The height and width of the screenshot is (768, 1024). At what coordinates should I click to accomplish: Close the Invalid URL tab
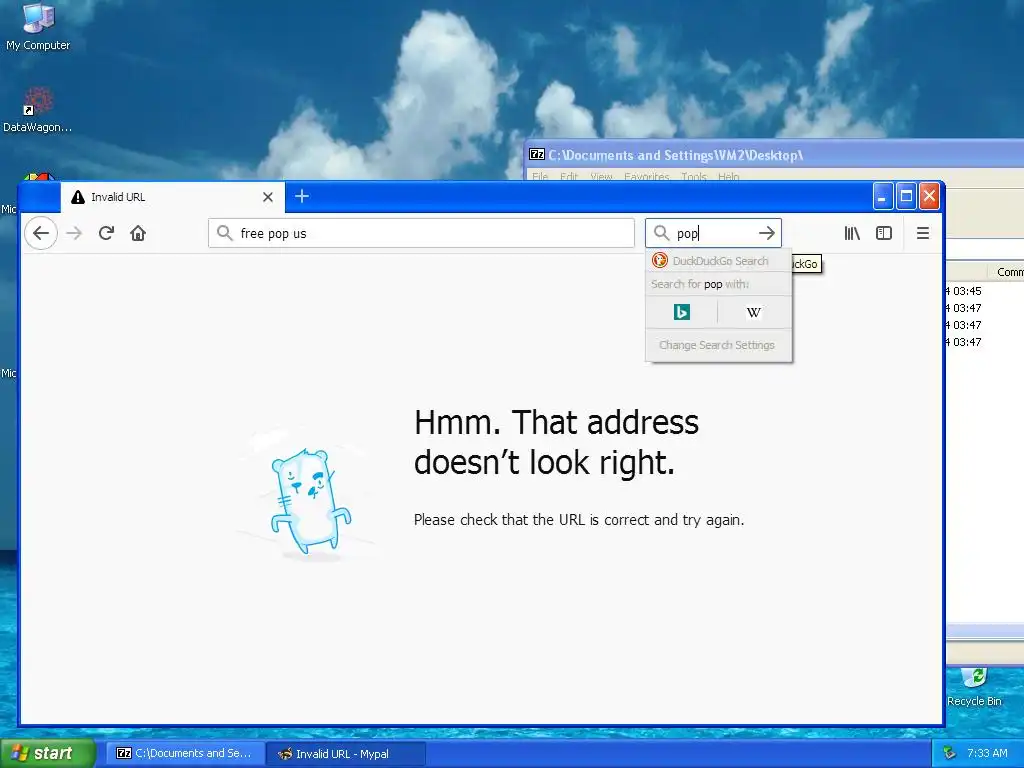[268, 197]
